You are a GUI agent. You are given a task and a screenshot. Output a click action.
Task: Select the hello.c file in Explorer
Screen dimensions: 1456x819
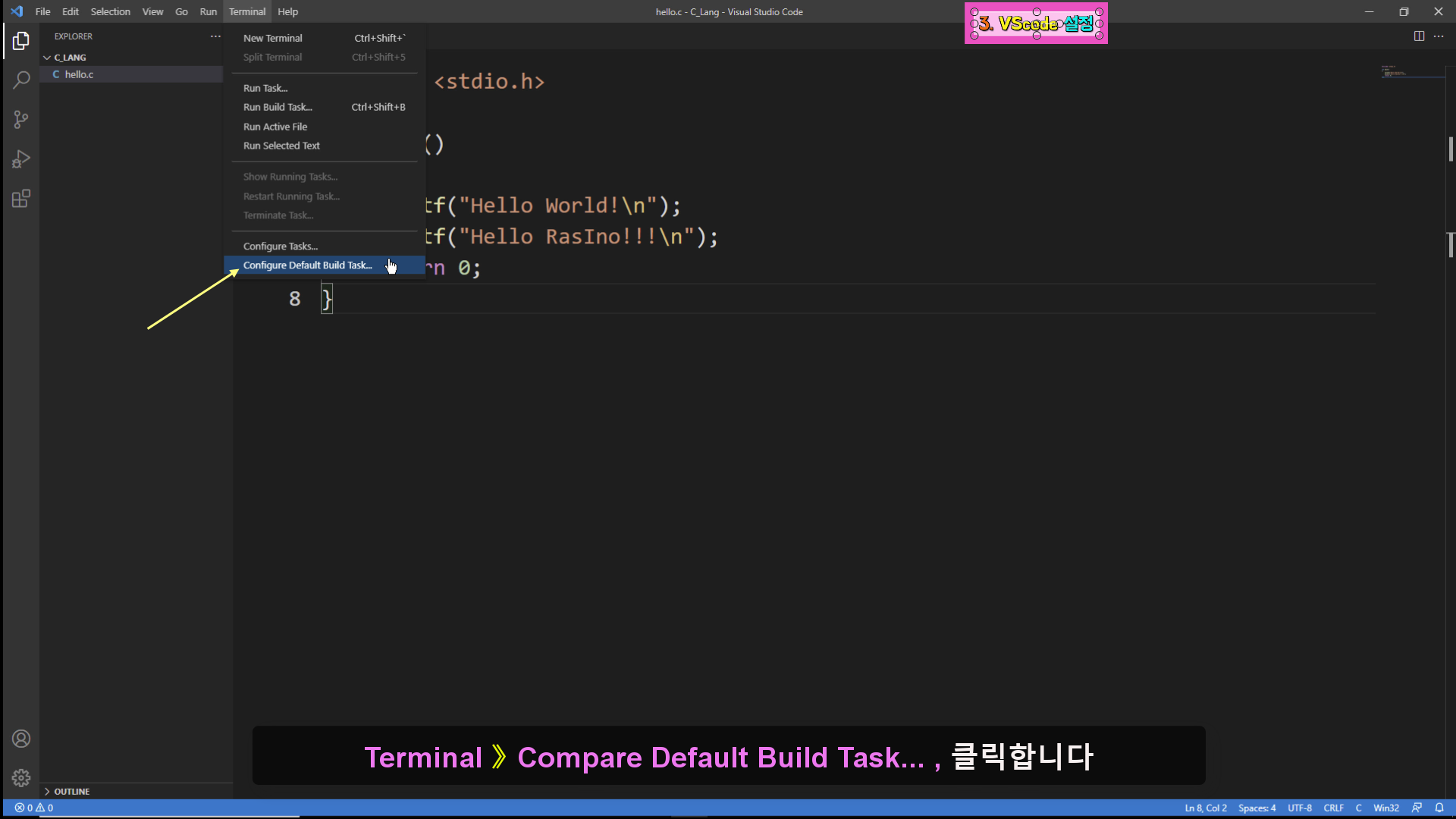79,74
